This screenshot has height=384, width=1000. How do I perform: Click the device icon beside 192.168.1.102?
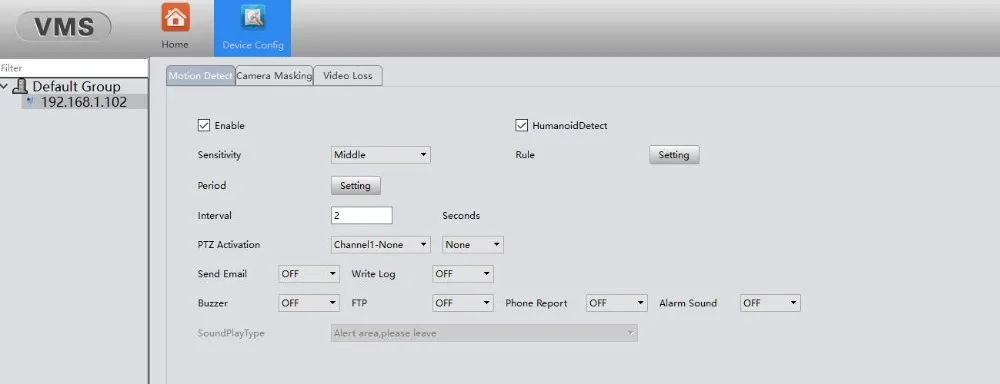30,101
